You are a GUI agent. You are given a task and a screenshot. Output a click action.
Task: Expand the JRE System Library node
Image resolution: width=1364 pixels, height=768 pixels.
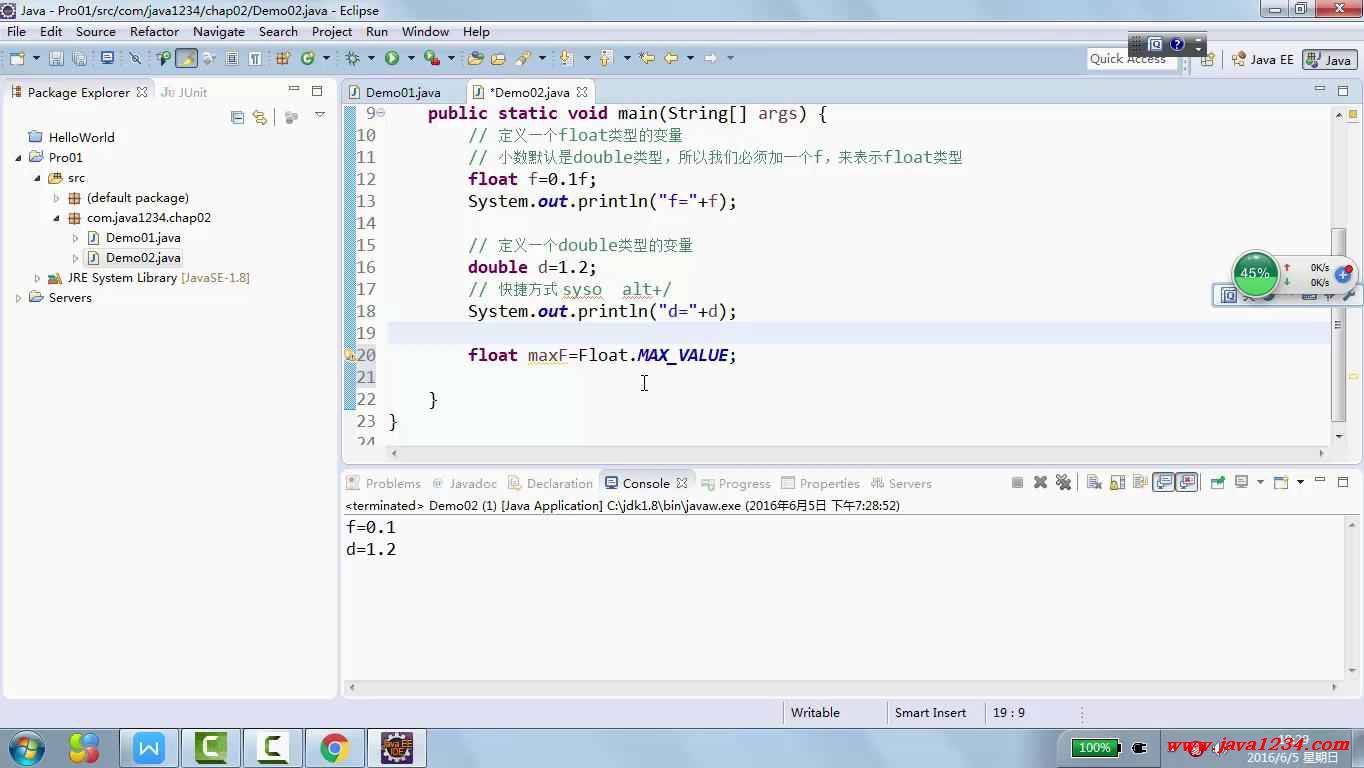(x=37, y=277)
